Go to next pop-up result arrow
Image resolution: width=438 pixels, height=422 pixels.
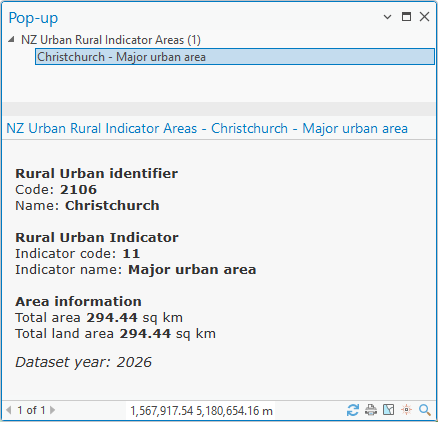(x=53, y=410)
